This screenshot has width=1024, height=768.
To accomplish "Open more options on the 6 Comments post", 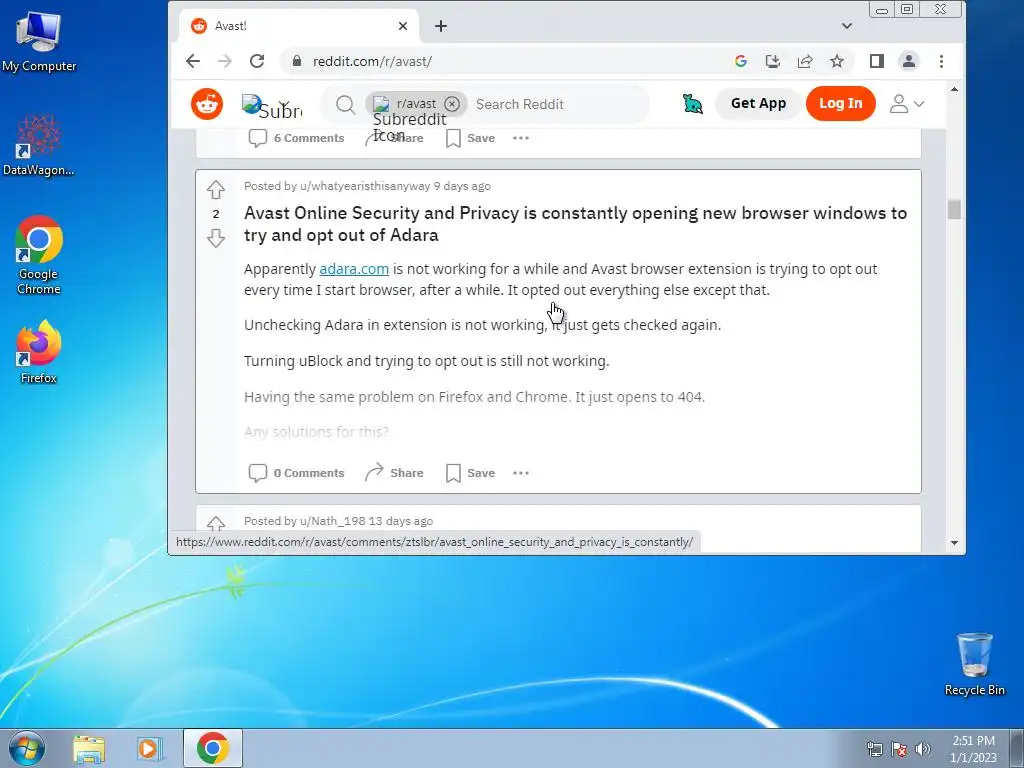I will [520, 138].
